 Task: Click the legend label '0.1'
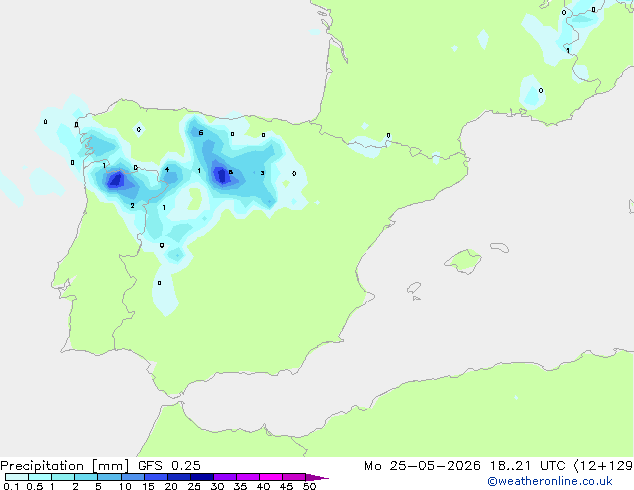[11, 486]
